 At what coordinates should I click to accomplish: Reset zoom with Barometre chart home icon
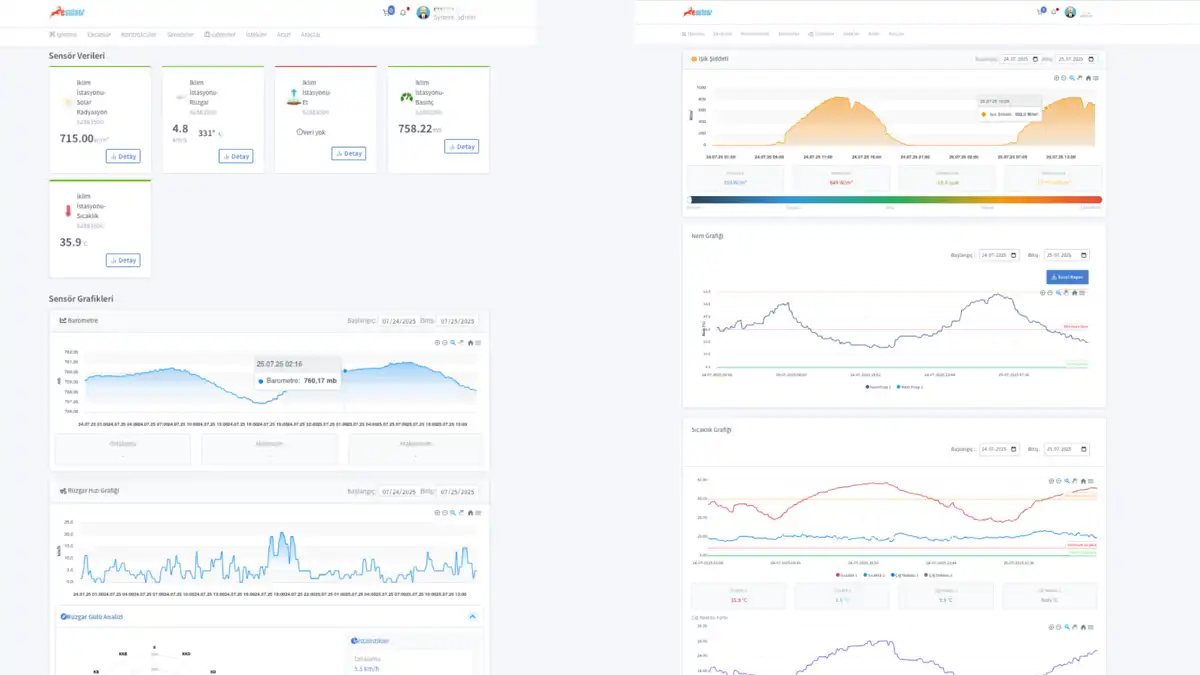pos(470,343)
